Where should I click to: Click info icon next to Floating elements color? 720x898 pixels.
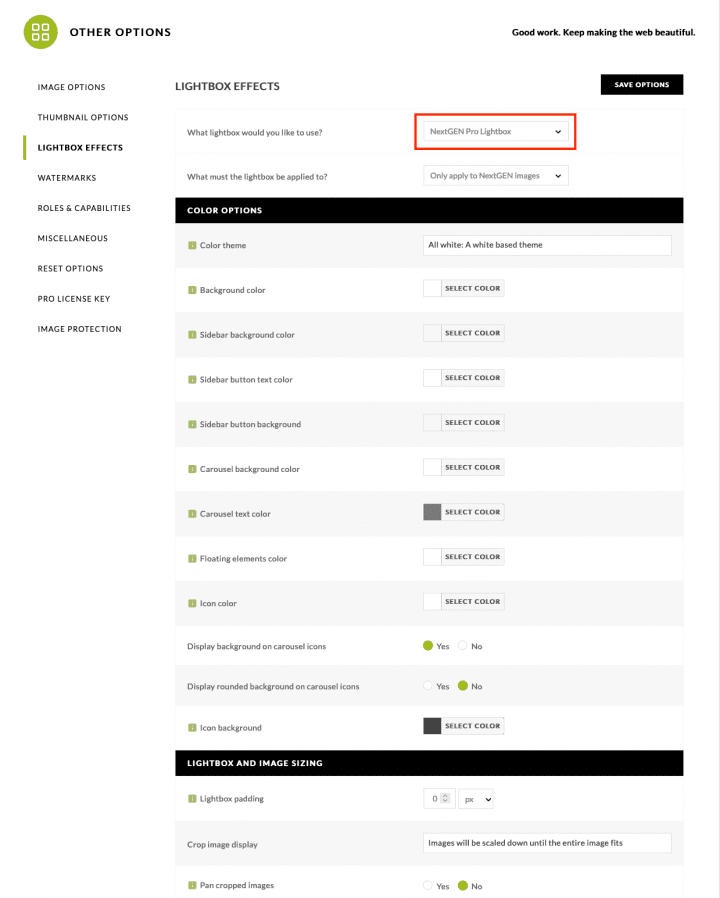coord(192,558)
